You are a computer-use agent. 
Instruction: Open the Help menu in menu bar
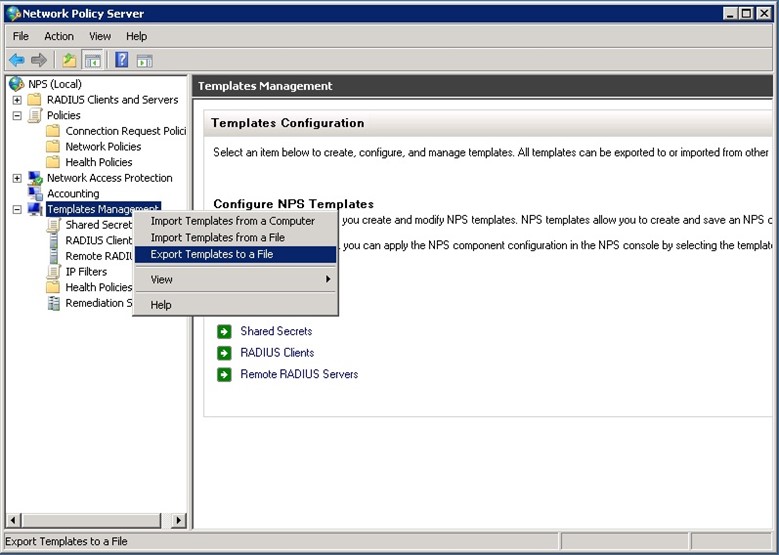coord(136,36)
